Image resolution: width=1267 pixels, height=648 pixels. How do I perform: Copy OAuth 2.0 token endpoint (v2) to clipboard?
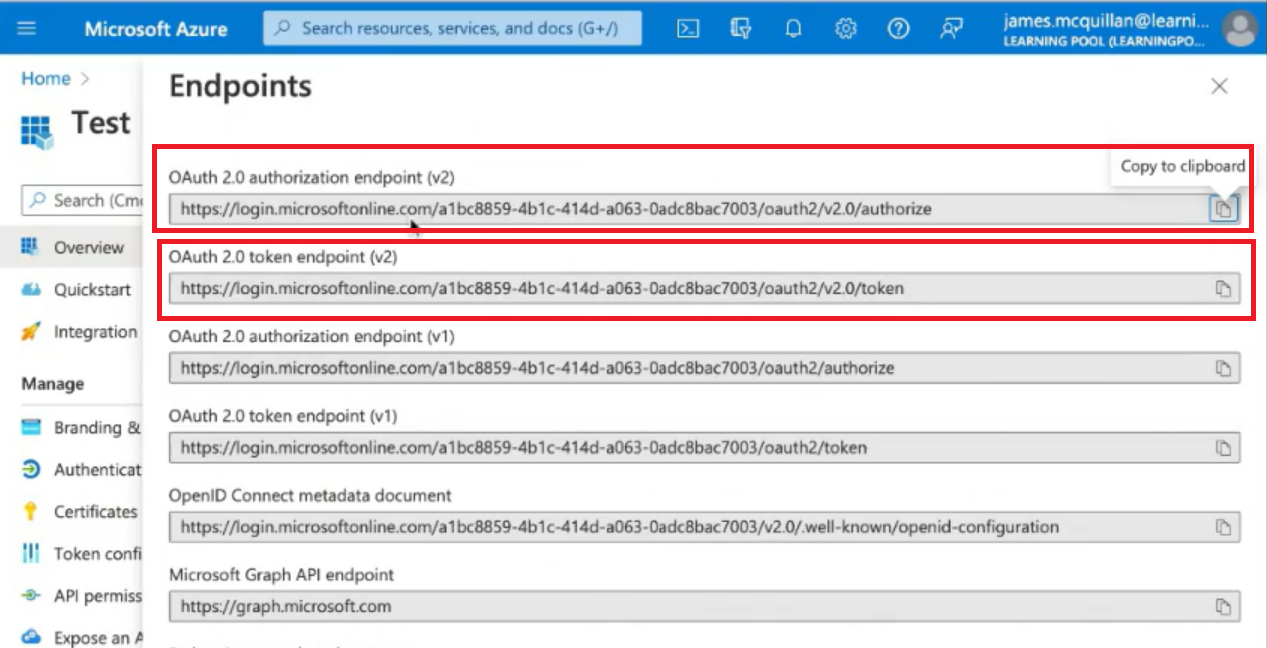(1223, 289)
